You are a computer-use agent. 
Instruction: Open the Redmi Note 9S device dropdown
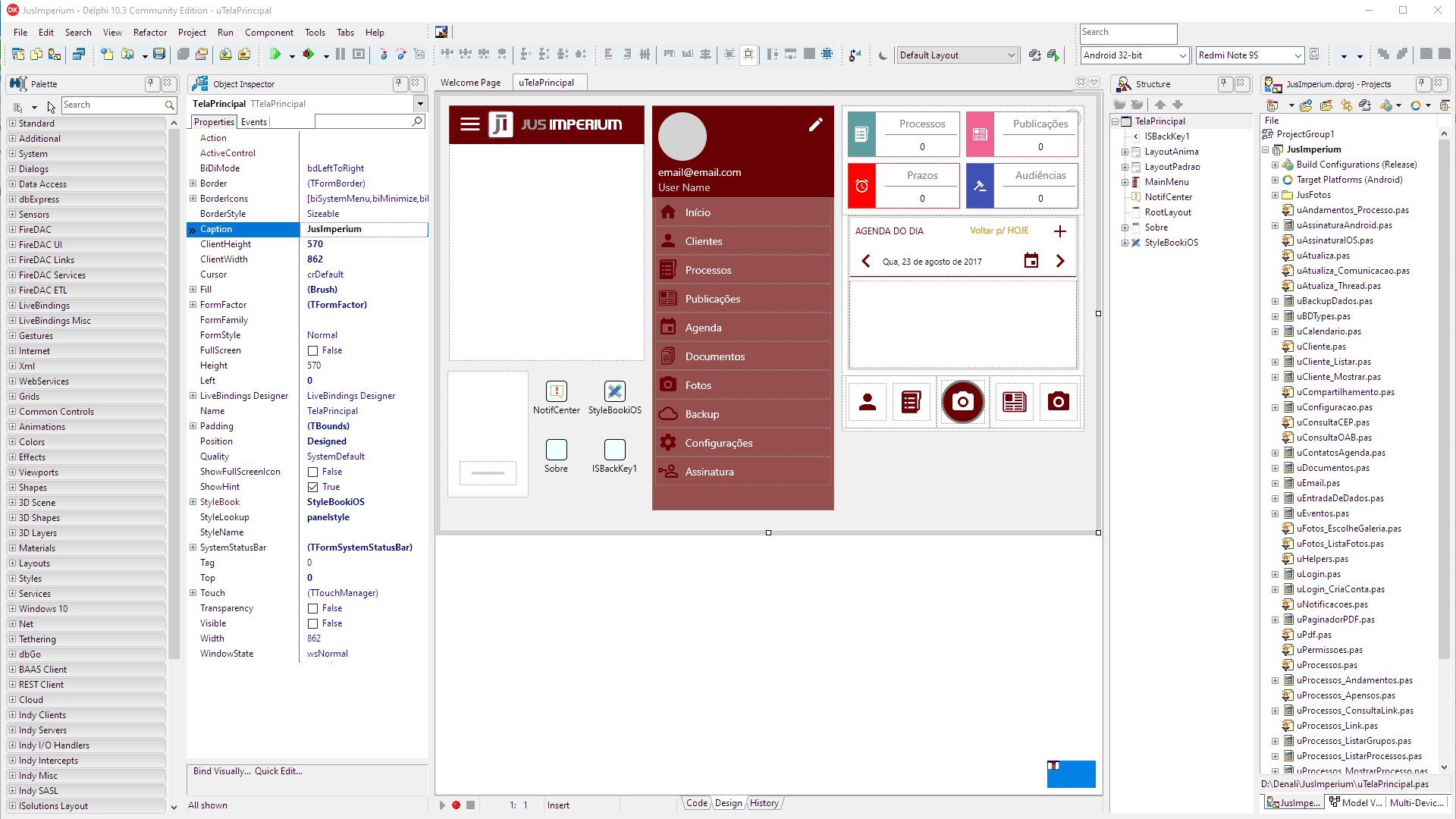(1250, 55)
